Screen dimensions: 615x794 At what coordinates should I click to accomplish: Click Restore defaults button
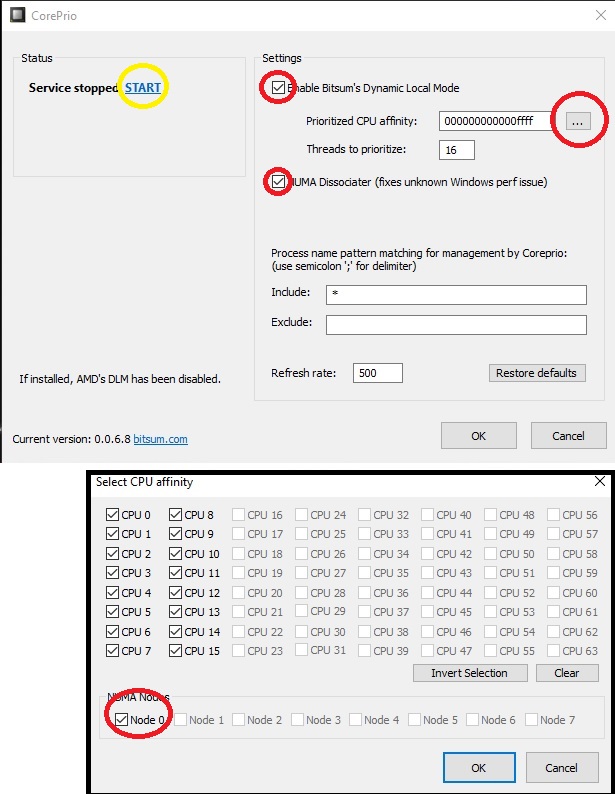coord(537,373)
